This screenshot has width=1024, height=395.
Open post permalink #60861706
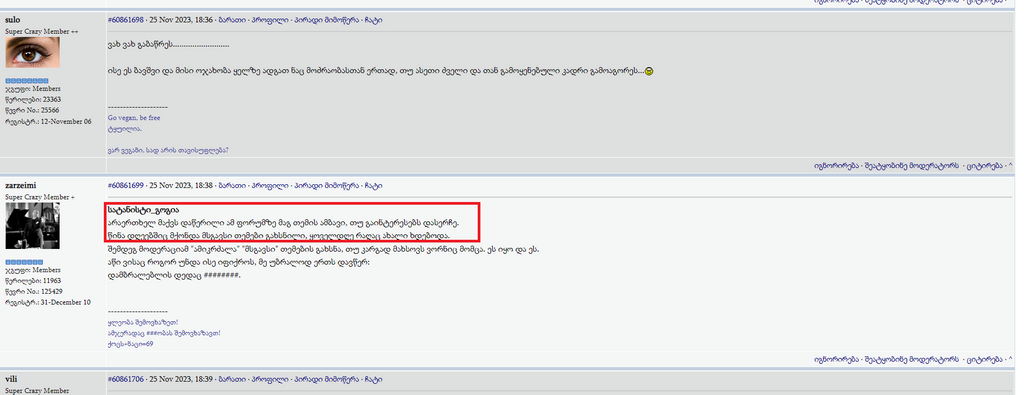click(x=125, y=379)
